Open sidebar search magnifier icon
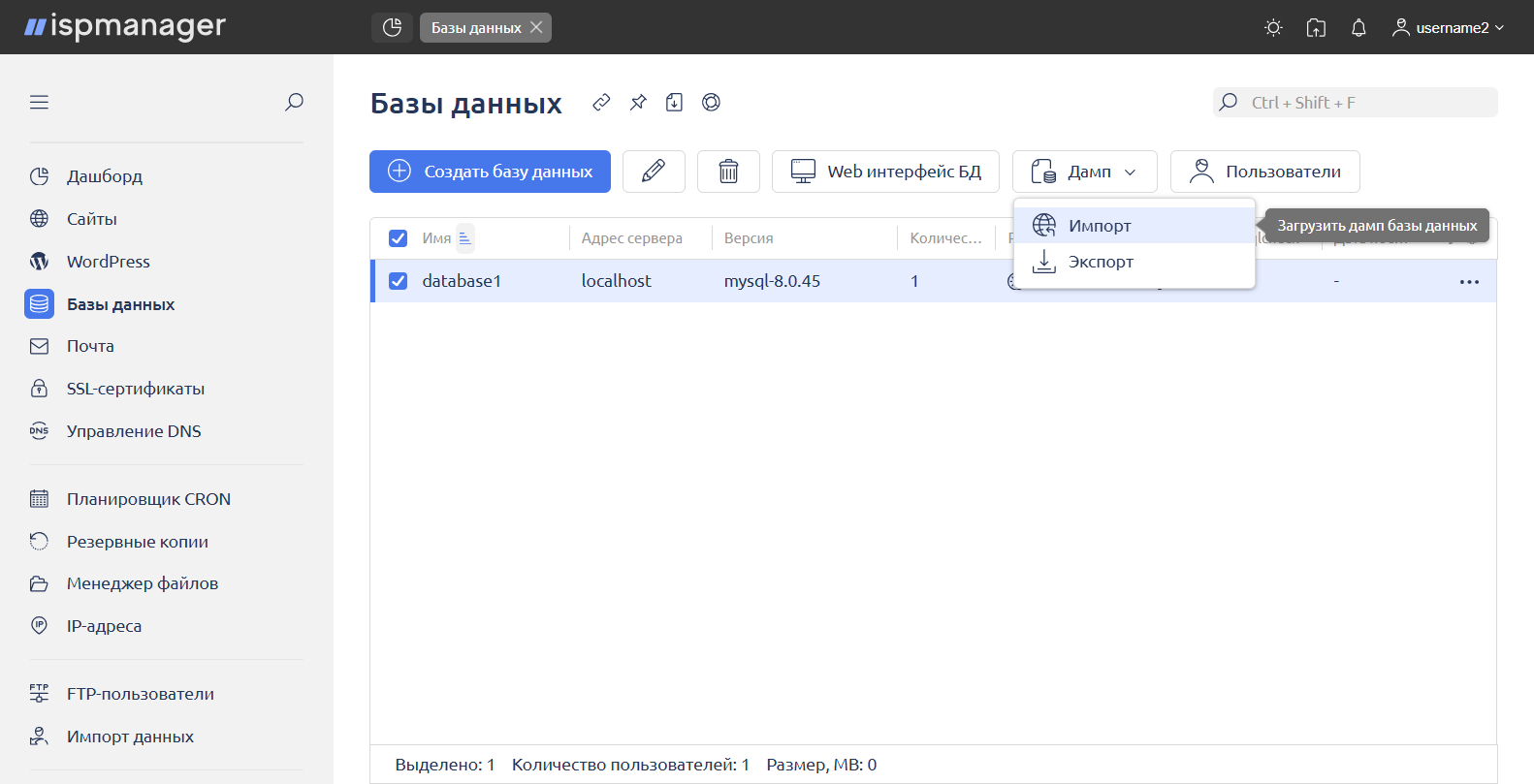1534x784 pixels. pyautogui.click(x=294, y=103)
